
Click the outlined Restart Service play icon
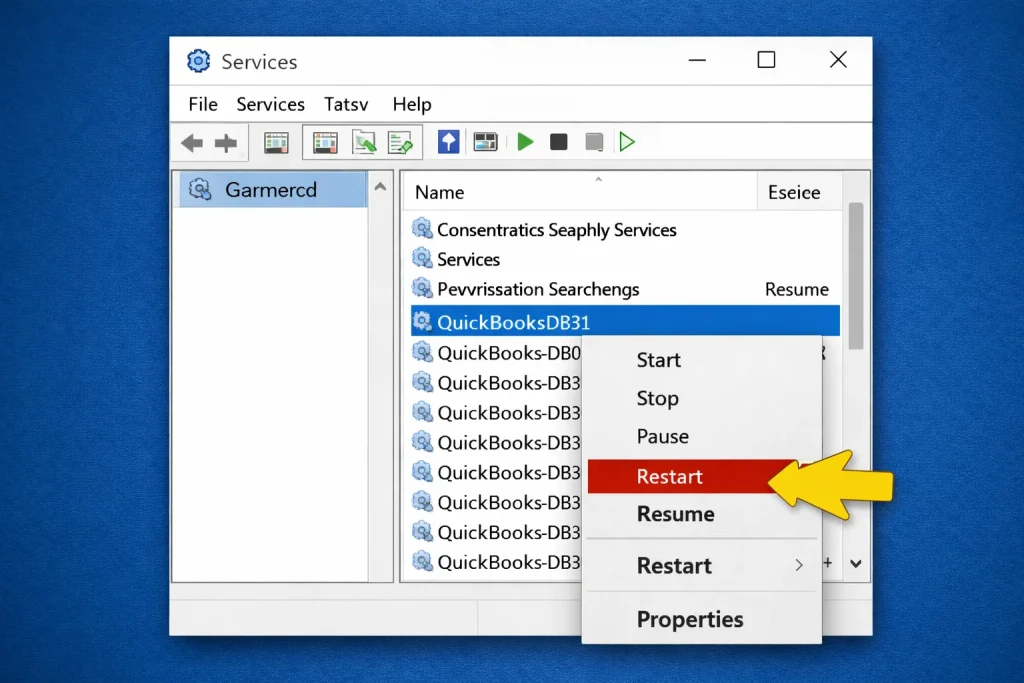[627, 142]
